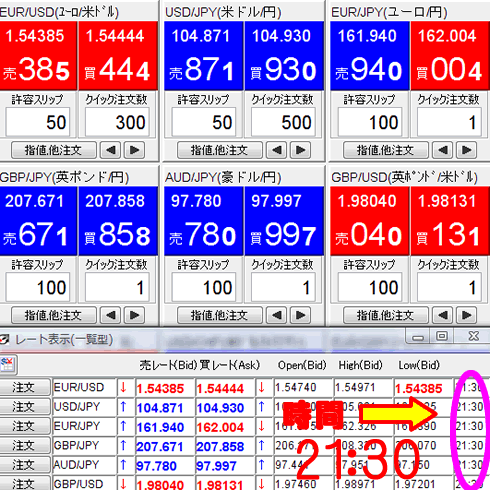Edit EUR/USD allowed slip field showing 50

coord(38,122)
